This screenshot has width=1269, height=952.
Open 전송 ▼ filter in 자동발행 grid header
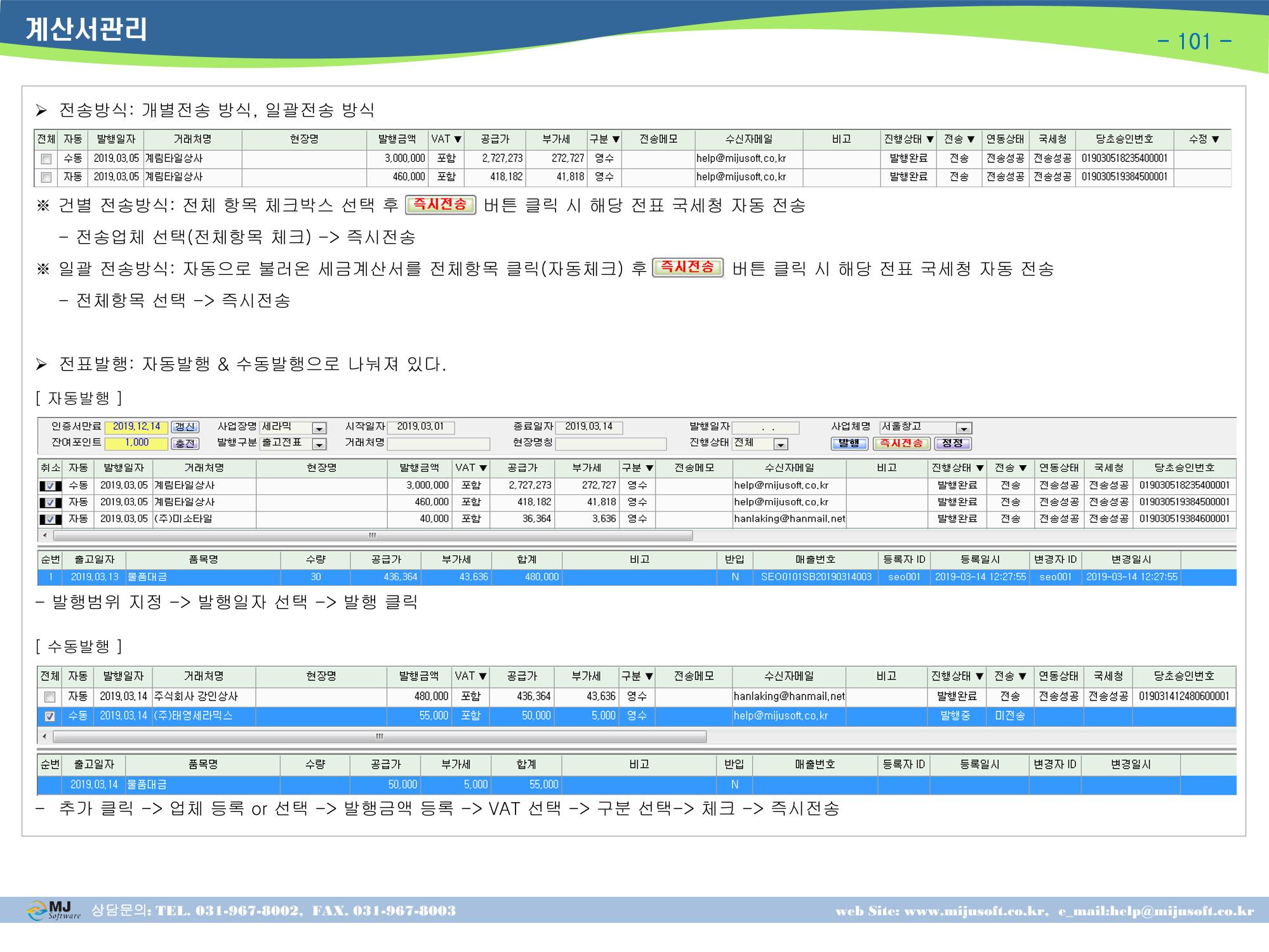click(x=1011, y=468)
